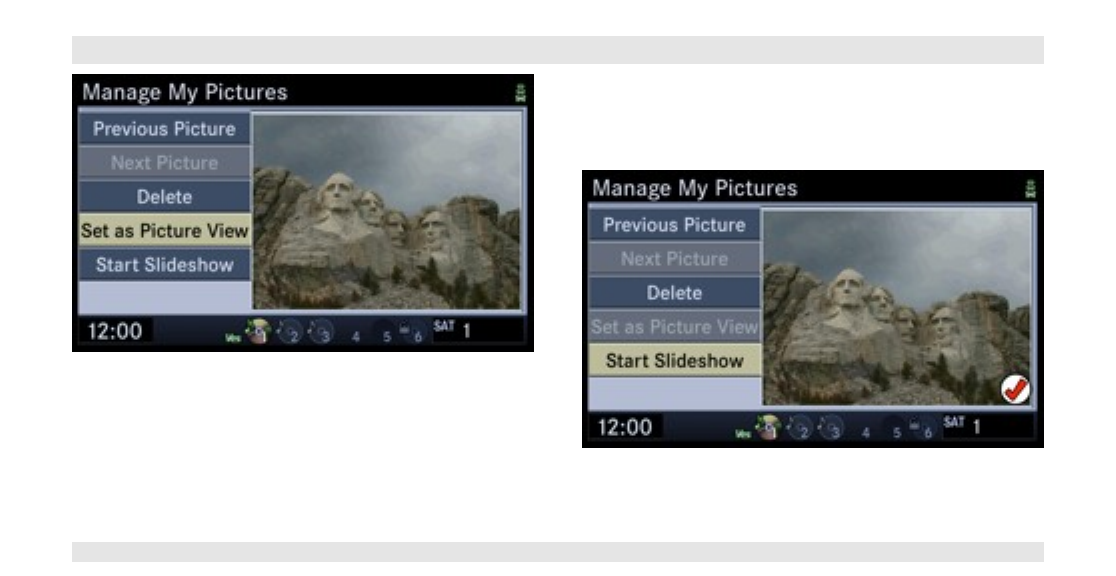This screenshot has width=1116, height=576.
Task: Tap preset 1 globe icon on left screen
Action: coord(257,331)
